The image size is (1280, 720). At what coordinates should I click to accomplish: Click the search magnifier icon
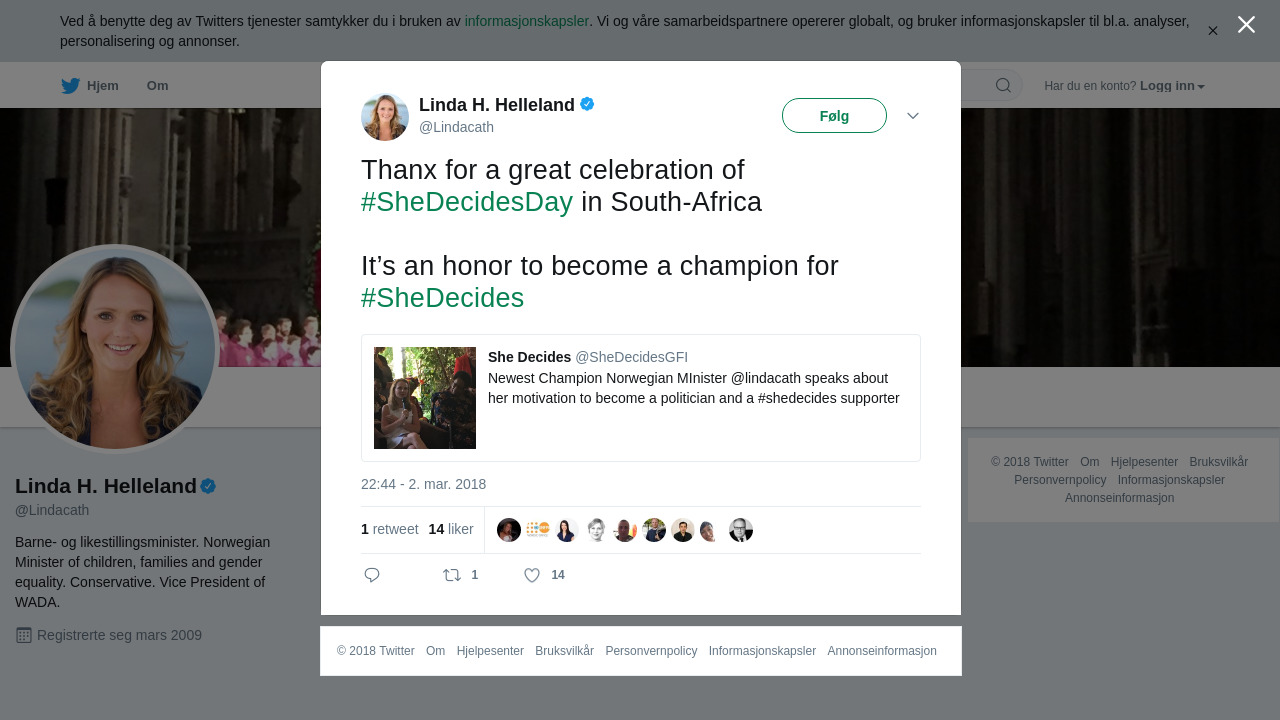(x=1003, y=86)
